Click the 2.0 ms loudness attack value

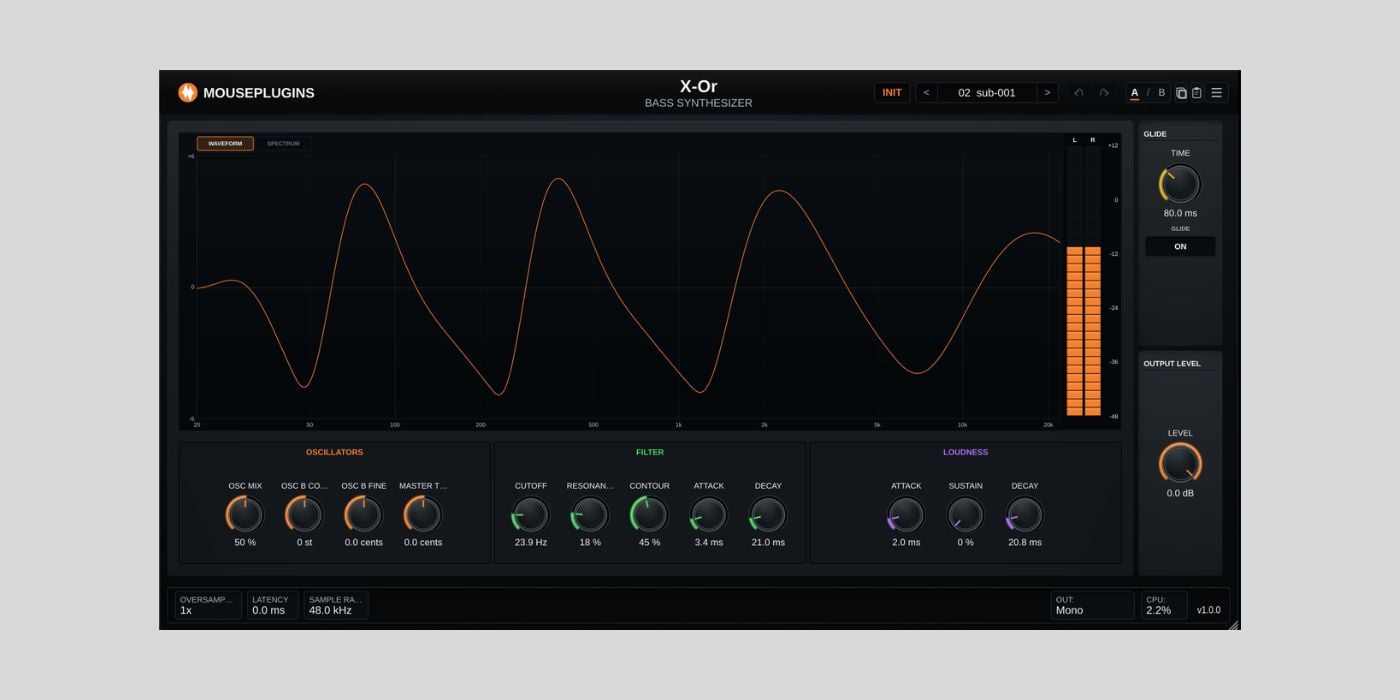906,543
